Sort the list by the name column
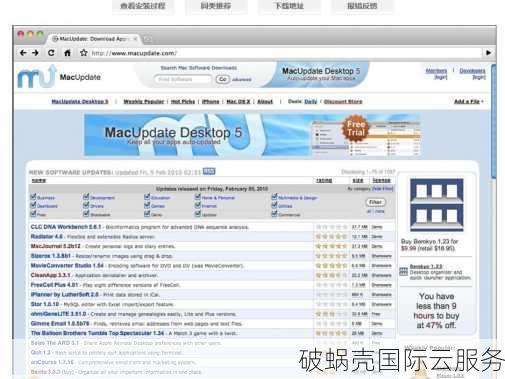This screenshot has height=379, width=505. 39,180
